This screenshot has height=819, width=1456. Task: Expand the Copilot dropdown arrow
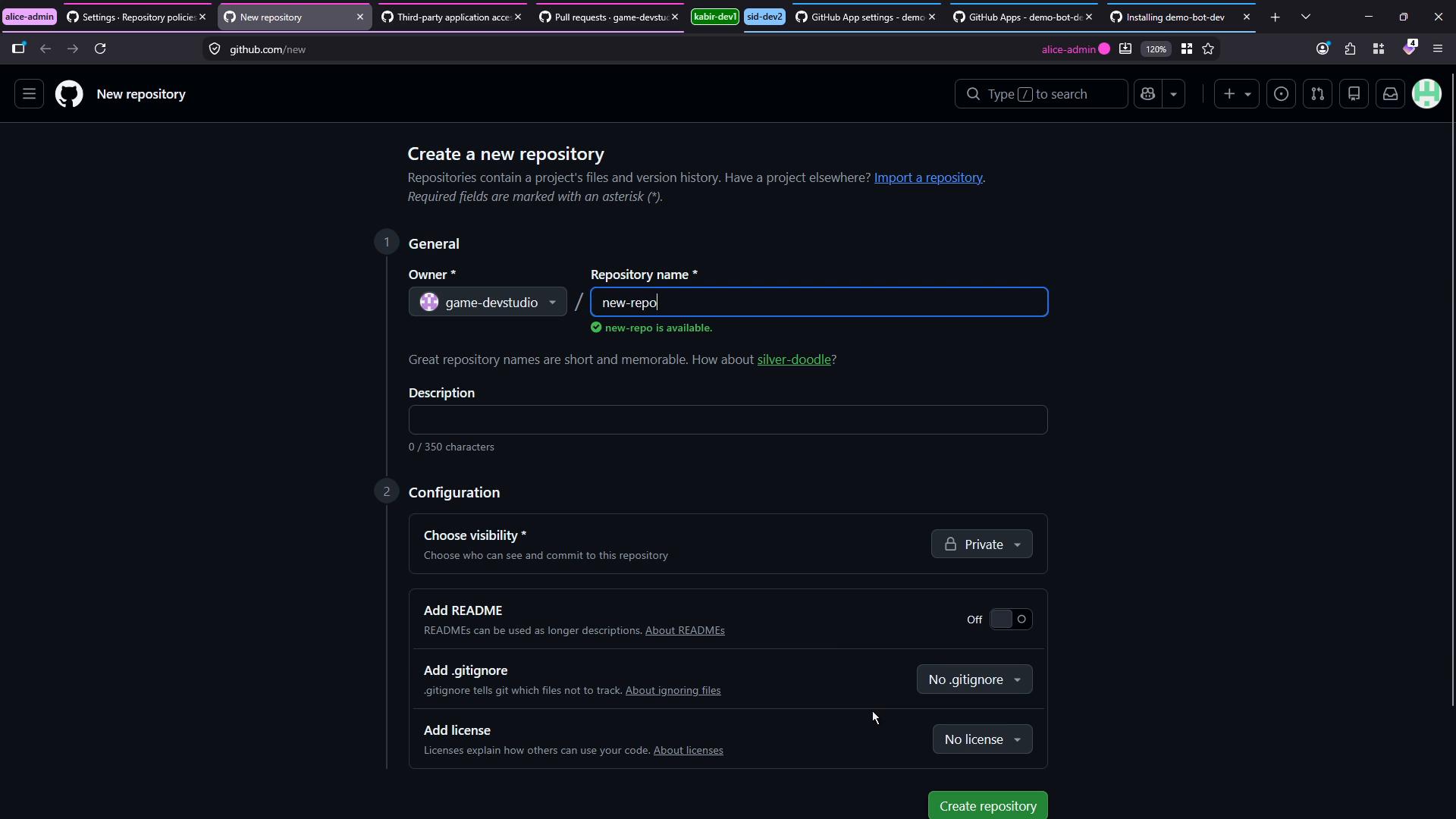point(1174,94)
